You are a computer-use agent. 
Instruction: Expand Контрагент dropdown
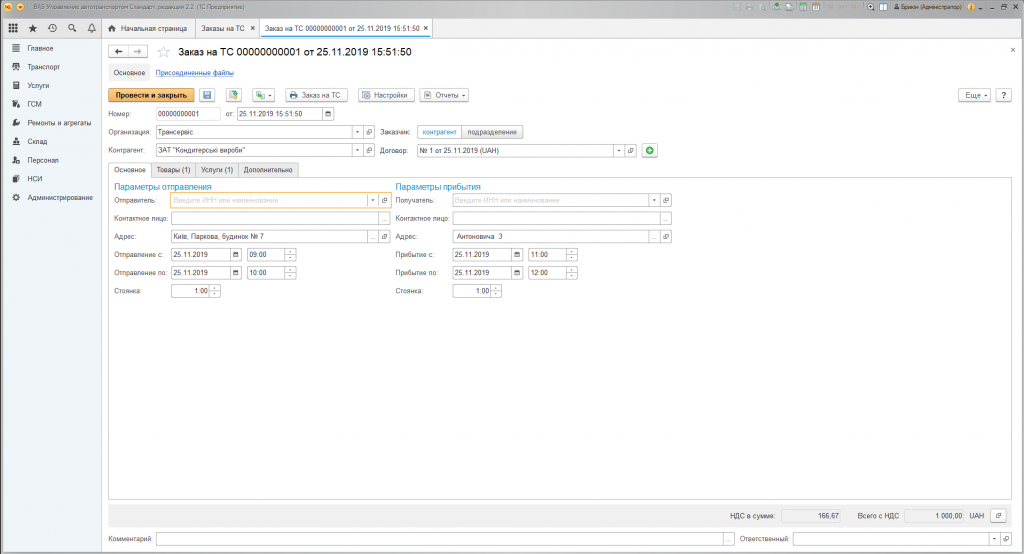(x=357, y=150)
